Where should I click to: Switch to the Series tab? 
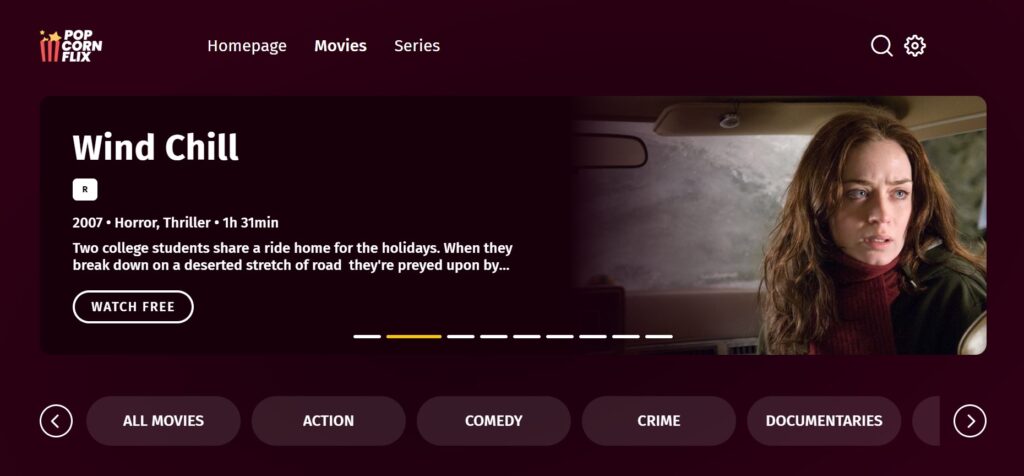point(417,46)
